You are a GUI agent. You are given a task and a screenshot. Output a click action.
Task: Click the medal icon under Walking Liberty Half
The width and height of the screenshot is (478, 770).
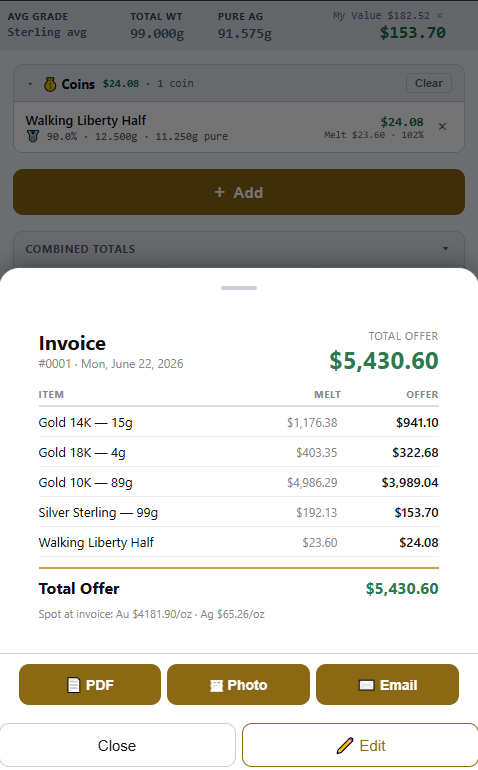coord(33,137)
